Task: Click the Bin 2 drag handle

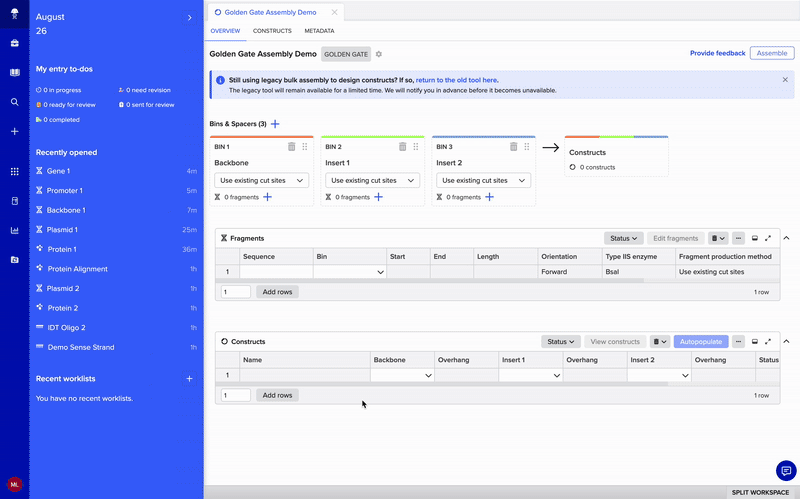Action: click(x=416, y=146)
